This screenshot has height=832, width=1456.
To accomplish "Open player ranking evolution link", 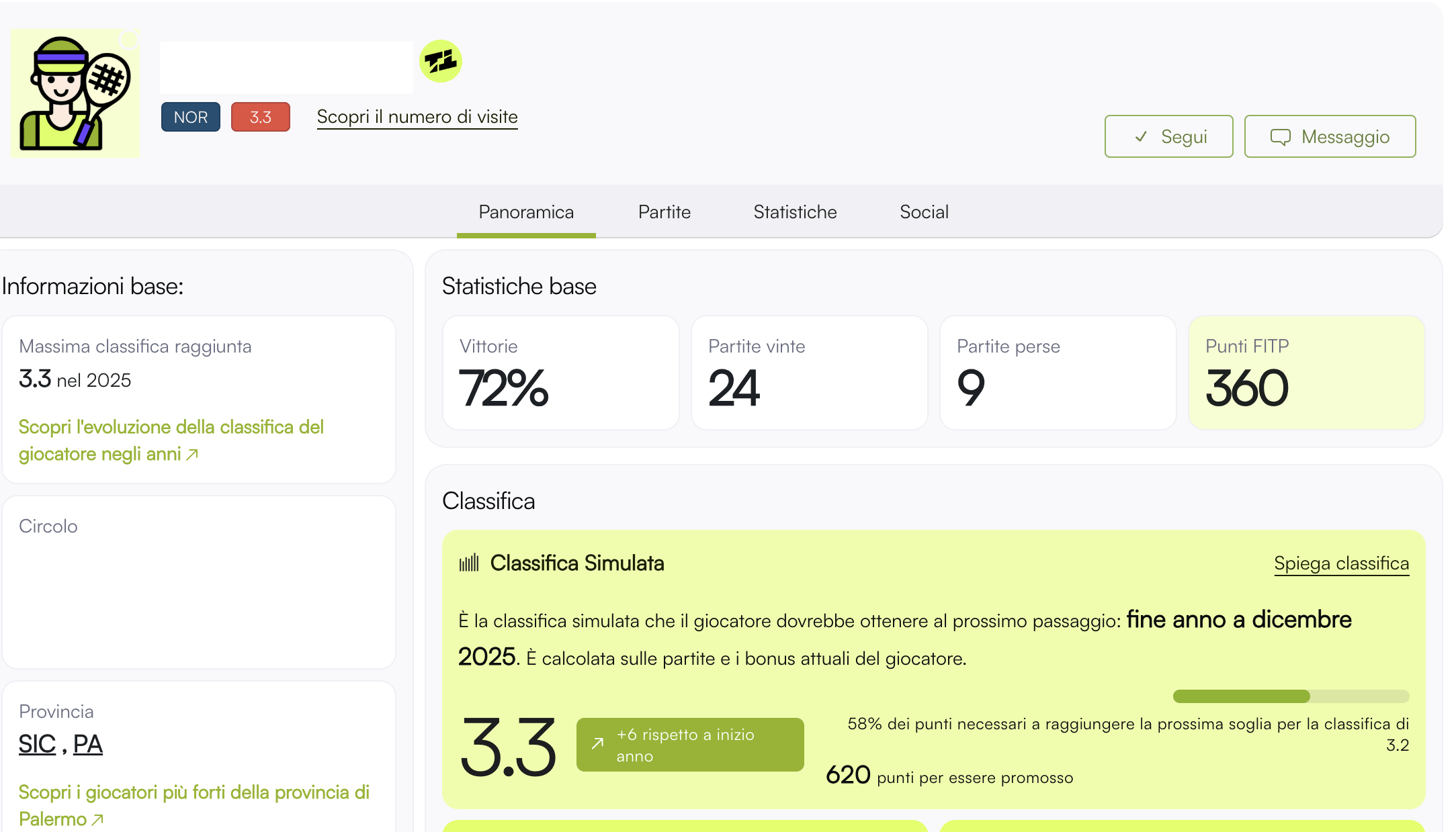I will coord(171,441).
